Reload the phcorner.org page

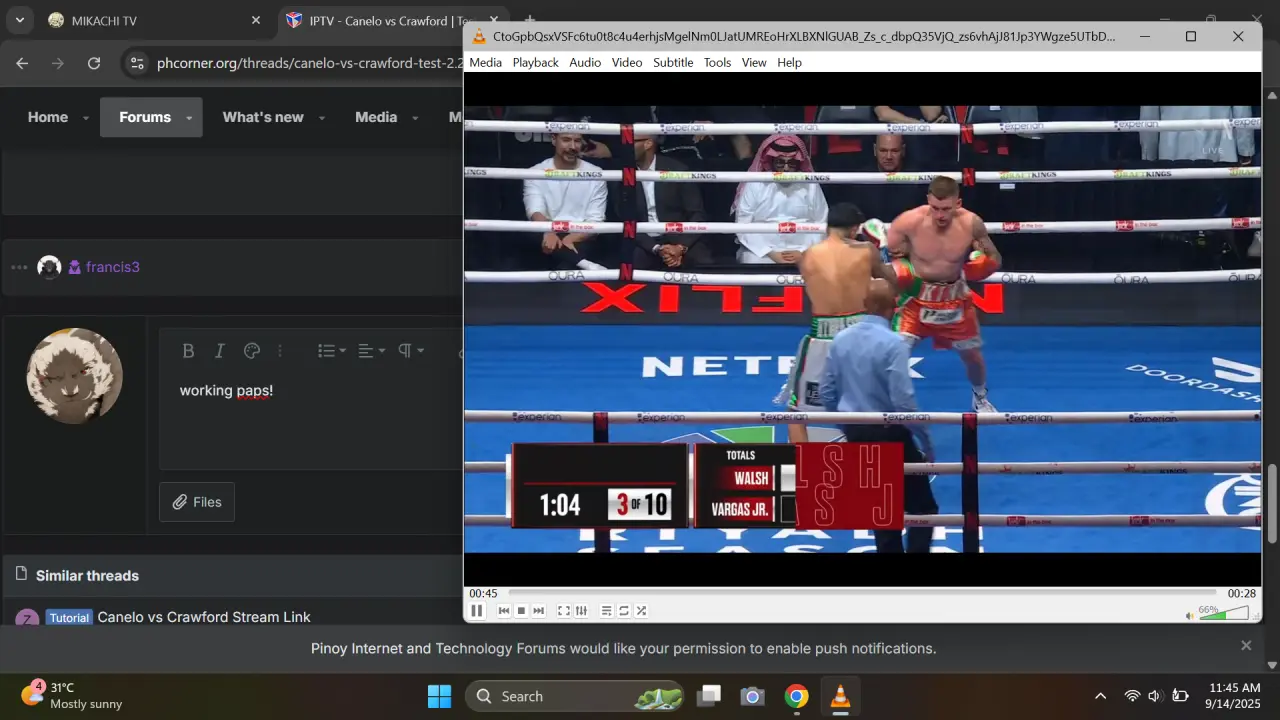click(94, 63)
